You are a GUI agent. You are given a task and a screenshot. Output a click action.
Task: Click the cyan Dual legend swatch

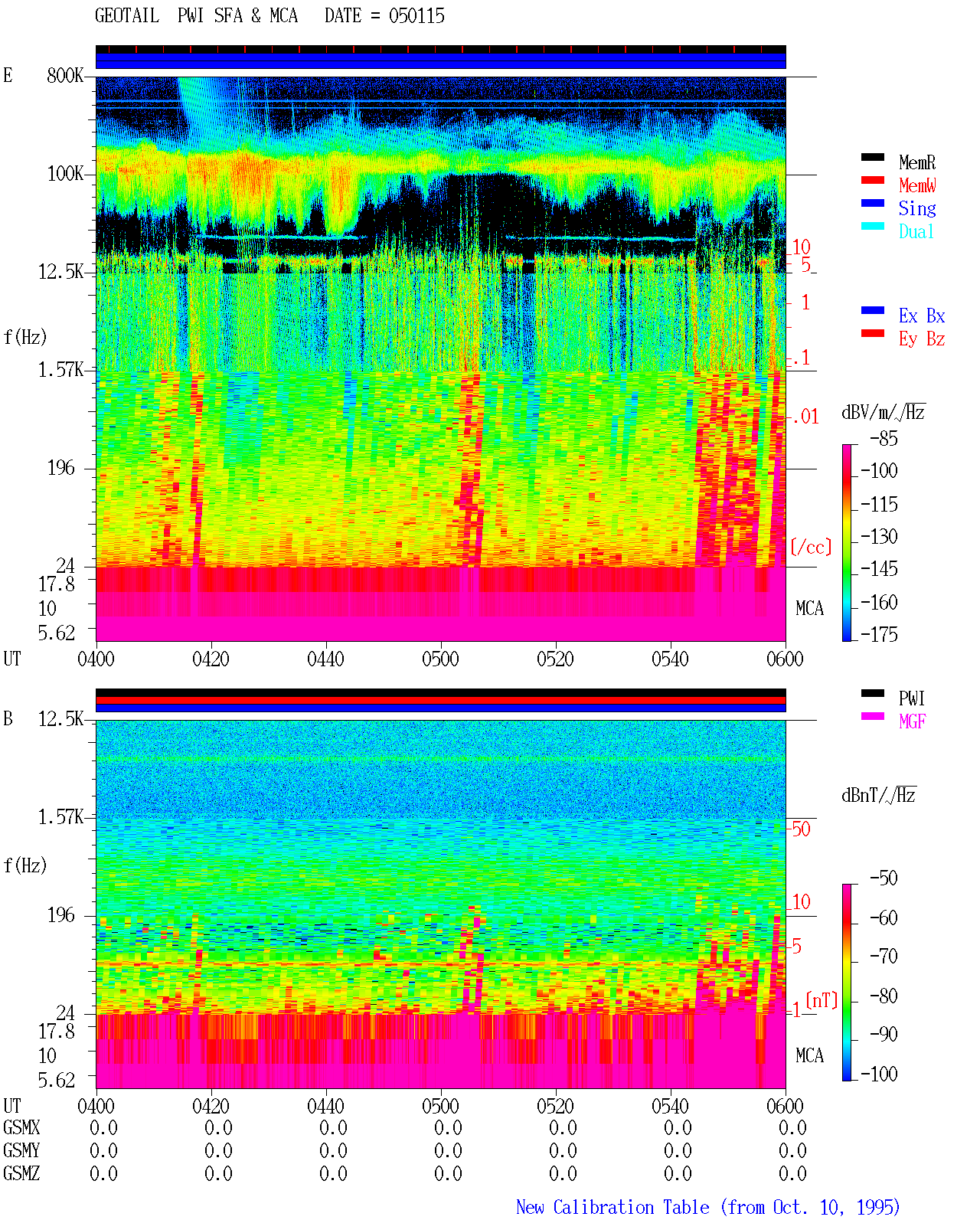pyautogui.click(x=873, y=227)
